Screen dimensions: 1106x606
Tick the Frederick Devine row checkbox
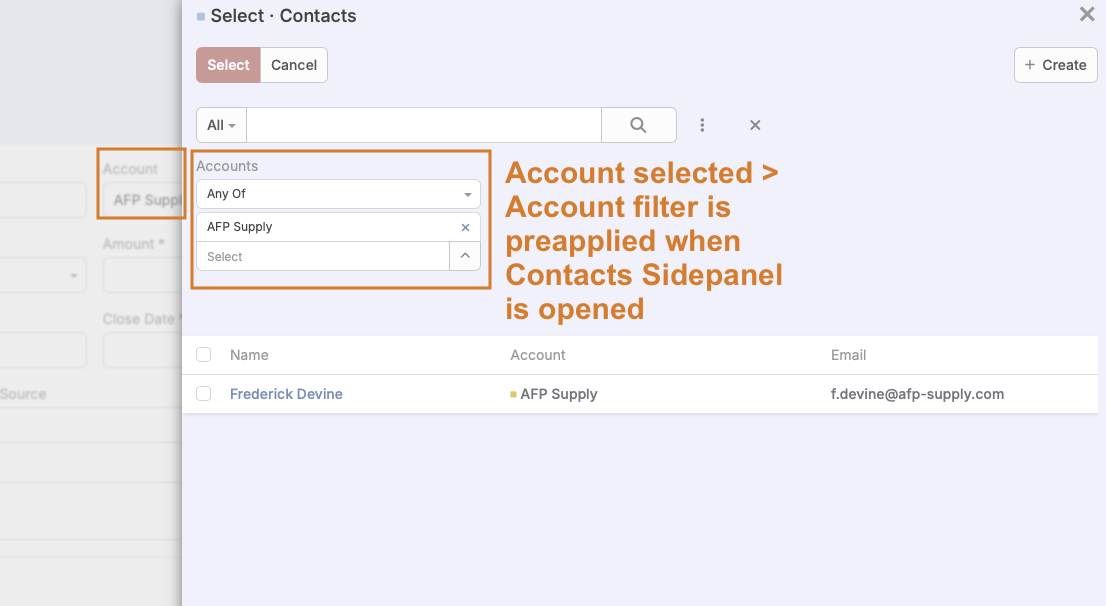204,394
